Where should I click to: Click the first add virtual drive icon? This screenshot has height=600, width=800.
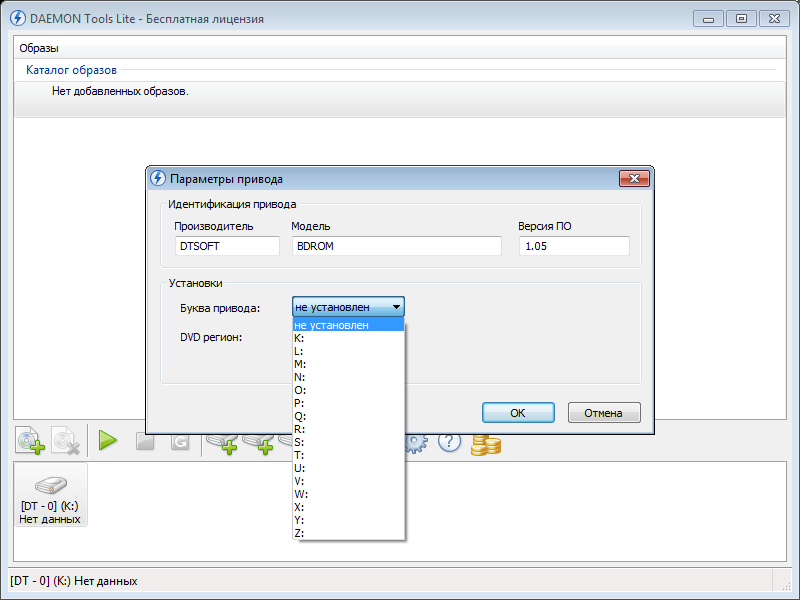pos(222,444)
